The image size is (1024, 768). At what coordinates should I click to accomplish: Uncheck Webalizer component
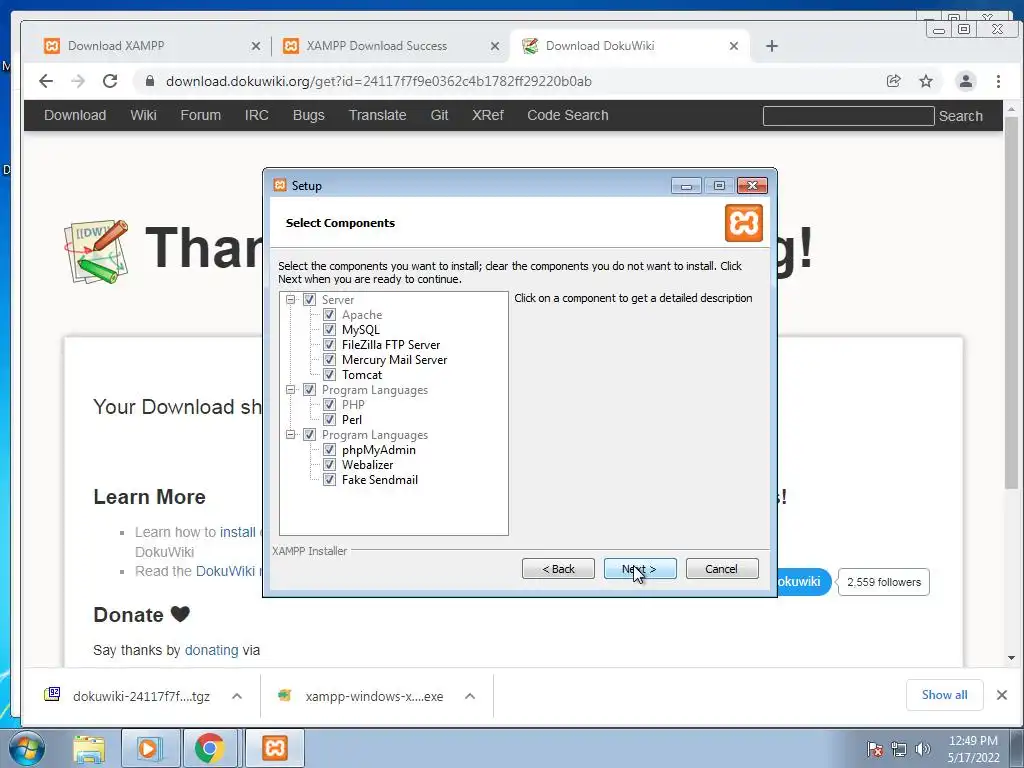[x=329, y=465]
